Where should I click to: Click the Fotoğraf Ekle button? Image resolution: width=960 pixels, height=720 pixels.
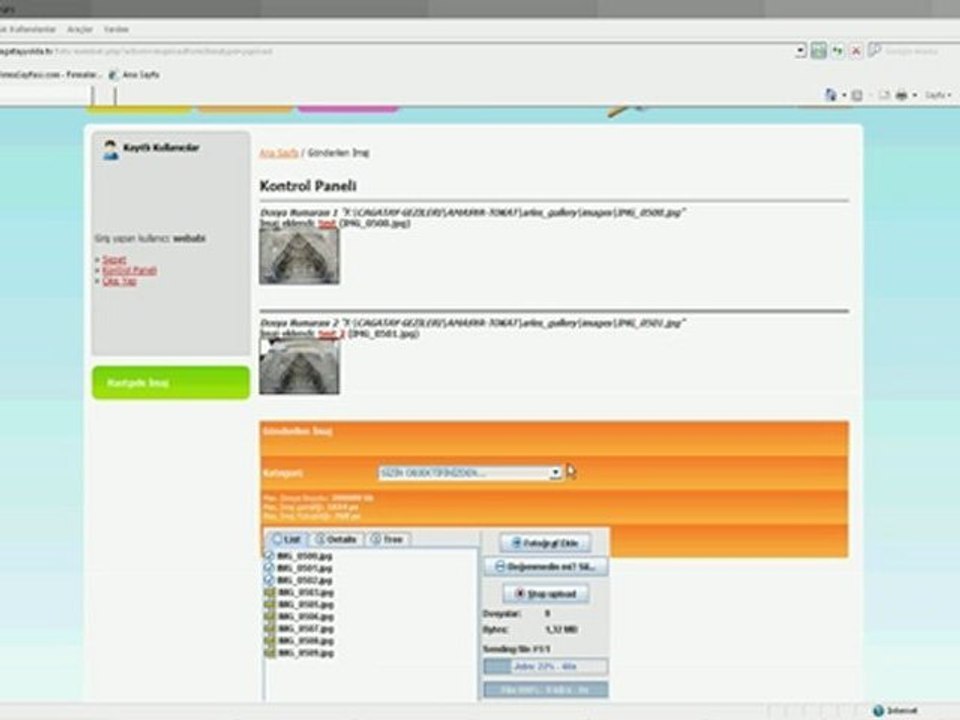(x=546, y=542)
